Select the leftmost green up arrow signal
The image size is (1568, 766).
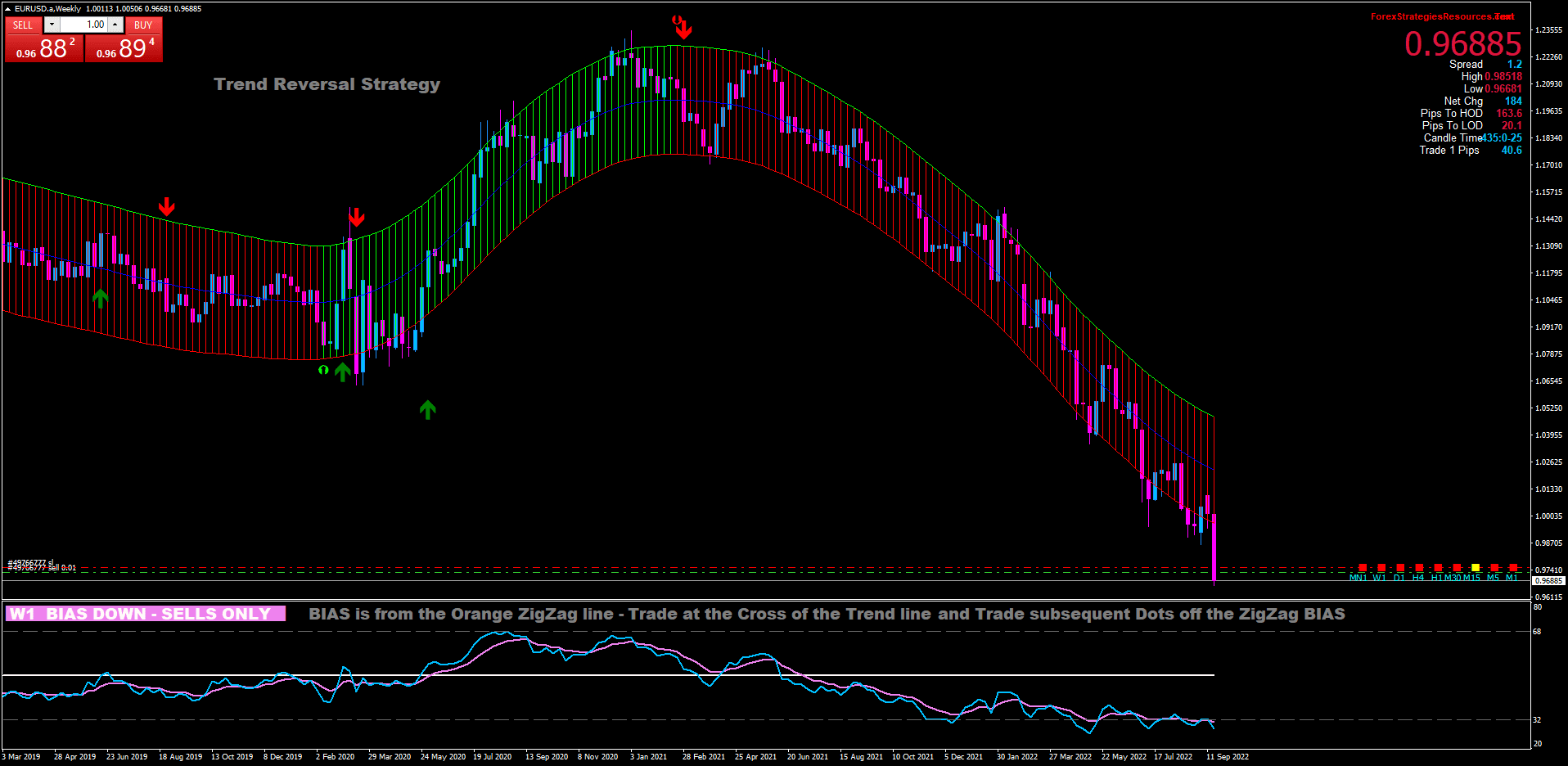pos(100,298)
